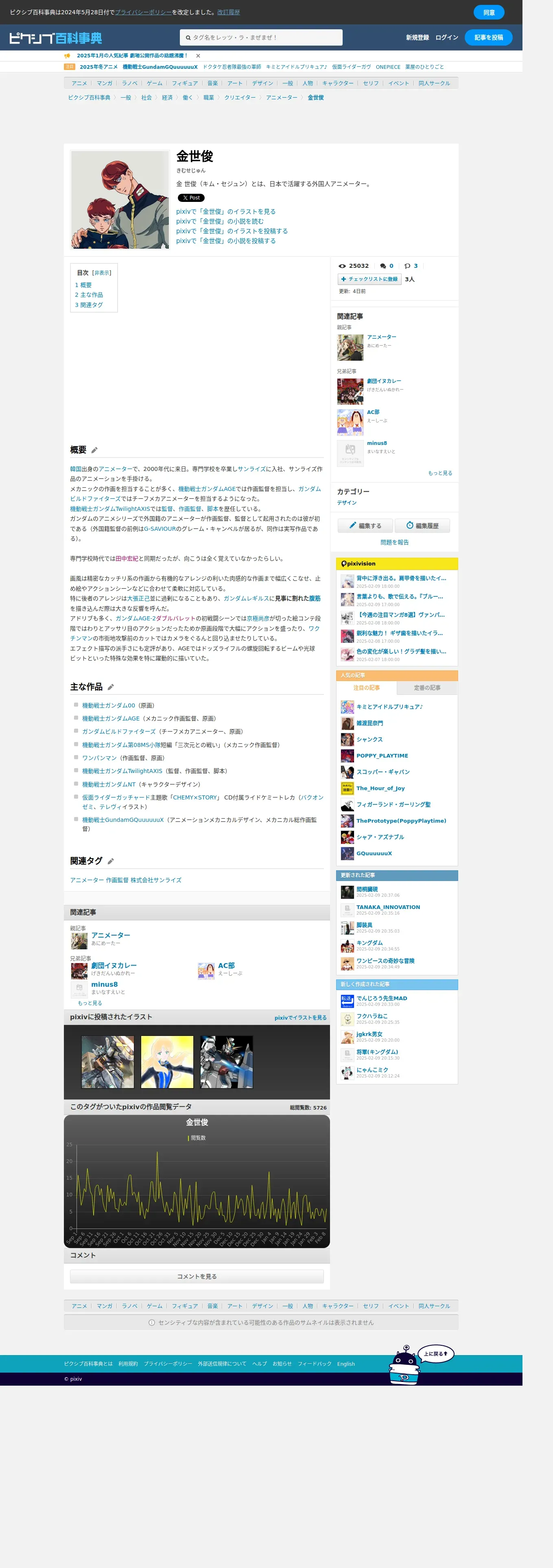Click the ピクシブ百科事典 logo in the header

55,38
